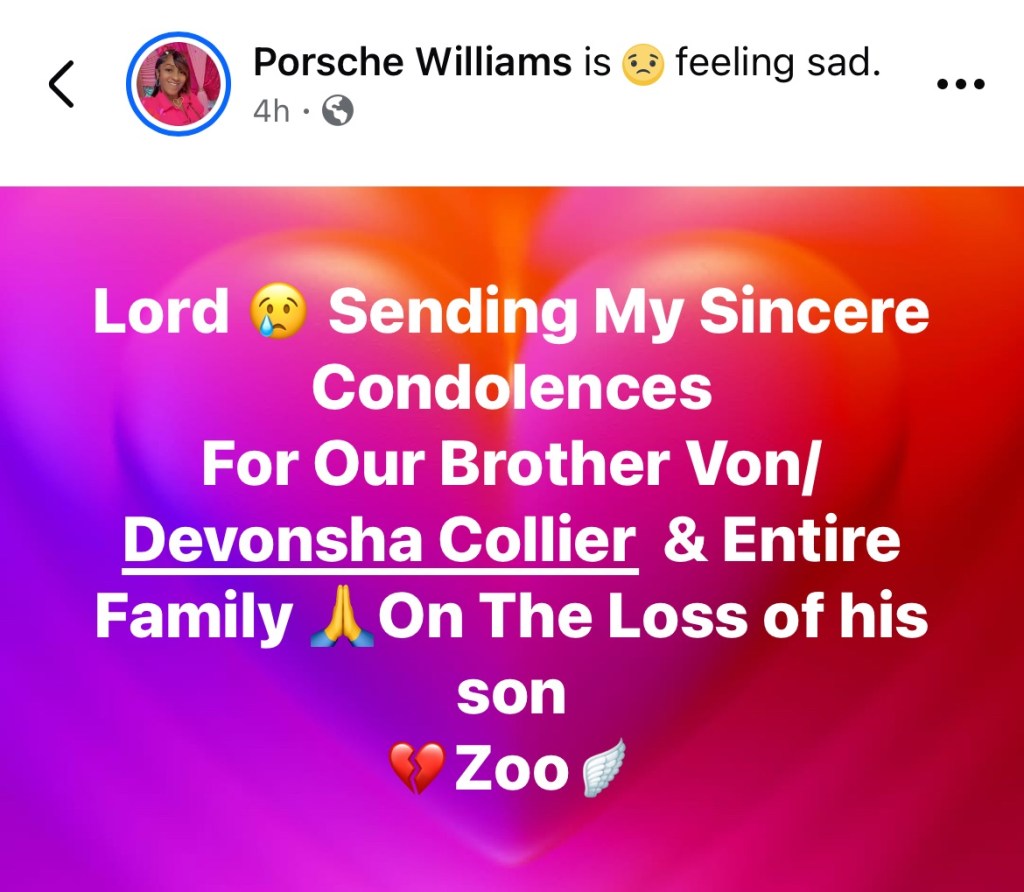The width and height of the screenshot is (1024, 892).
Task: Click the word "Condolences"
Action: click(512, 389)
